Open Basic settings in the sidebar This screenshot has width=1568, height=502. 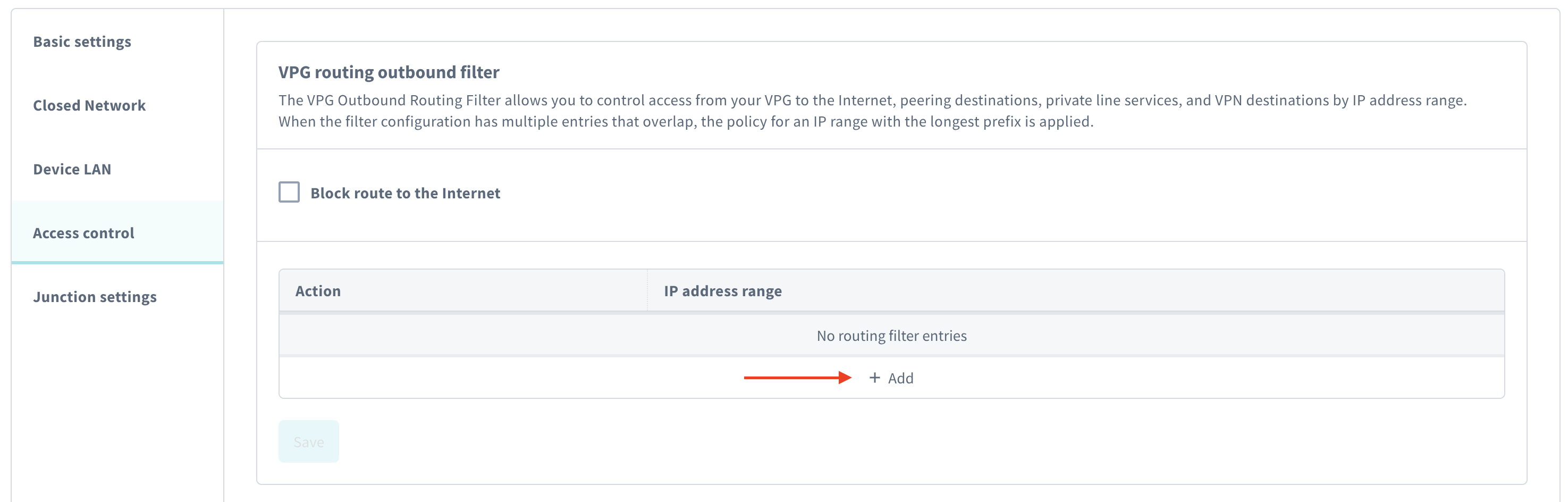(x=82, y=41)
